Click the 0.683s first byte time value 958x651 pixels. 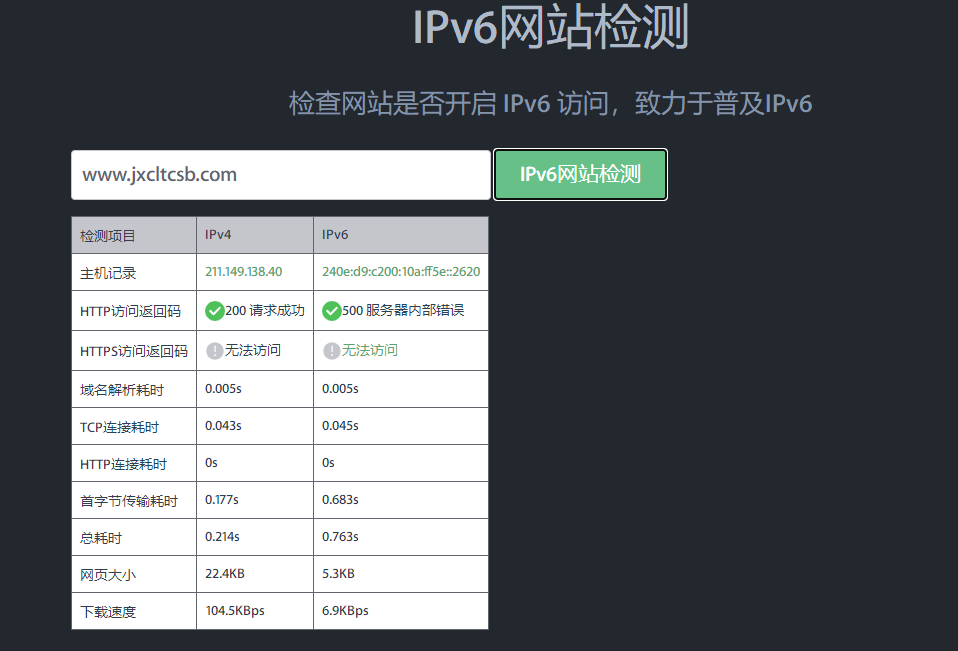point(340,500)
